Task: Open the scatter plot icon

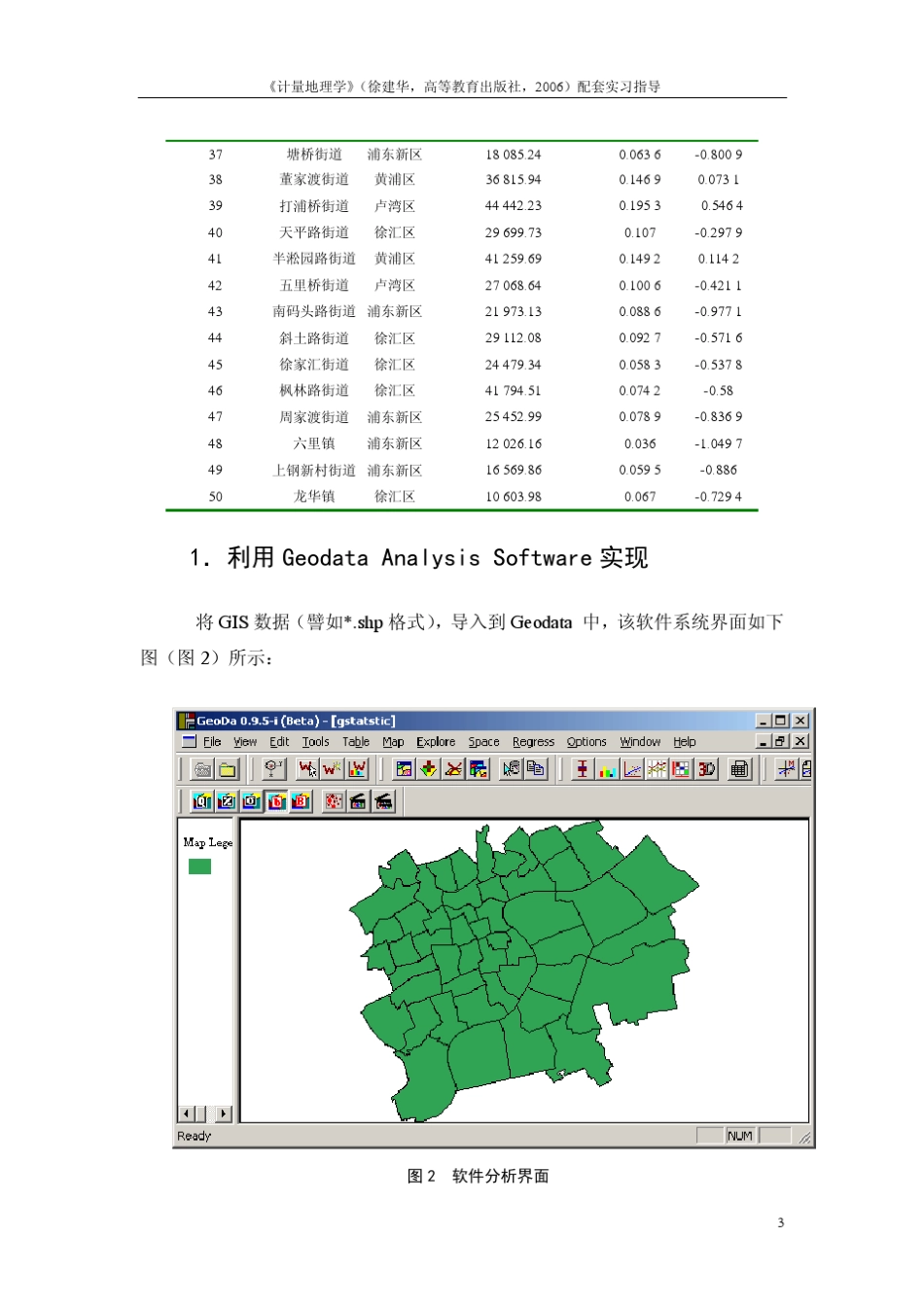Action: tap(632, 769)
